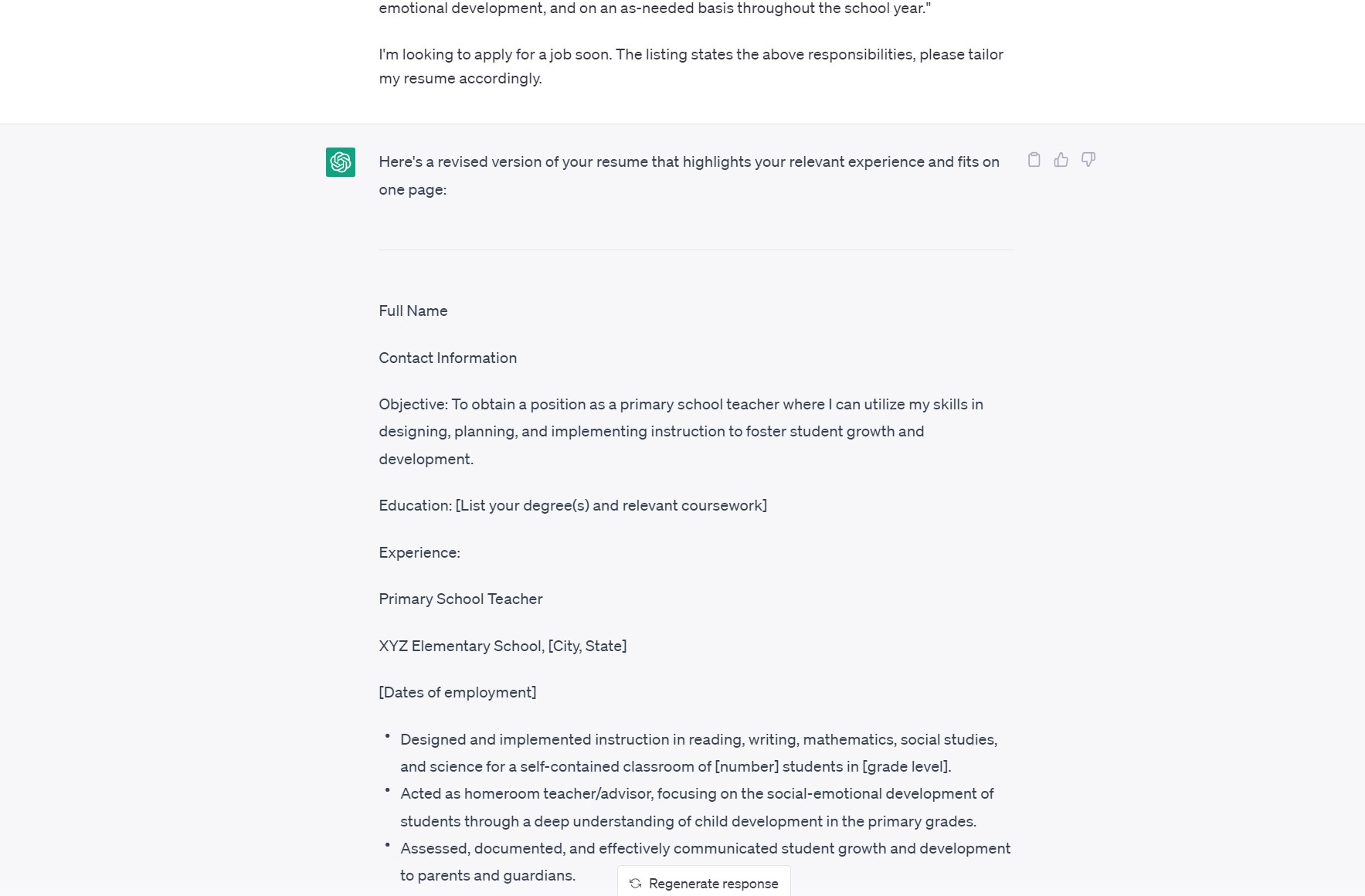This screenshot has height=896, width=1365.
Task: Click the bullet about homeroom teacher/advisor
Action: point(696,807)
